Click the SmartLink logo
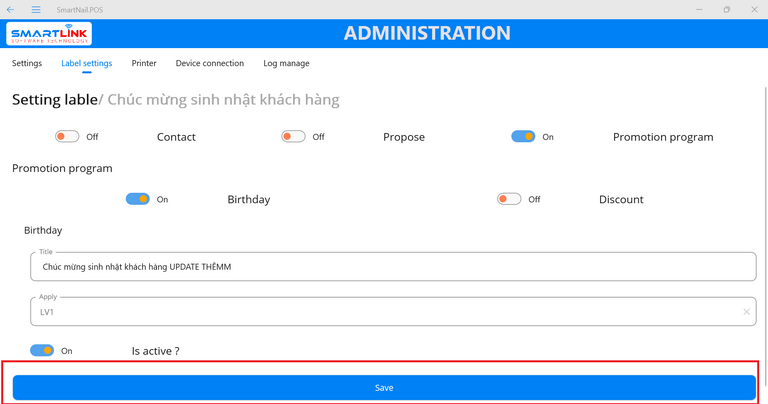Viewport: 768px width, 404px height. pos(49,34)
